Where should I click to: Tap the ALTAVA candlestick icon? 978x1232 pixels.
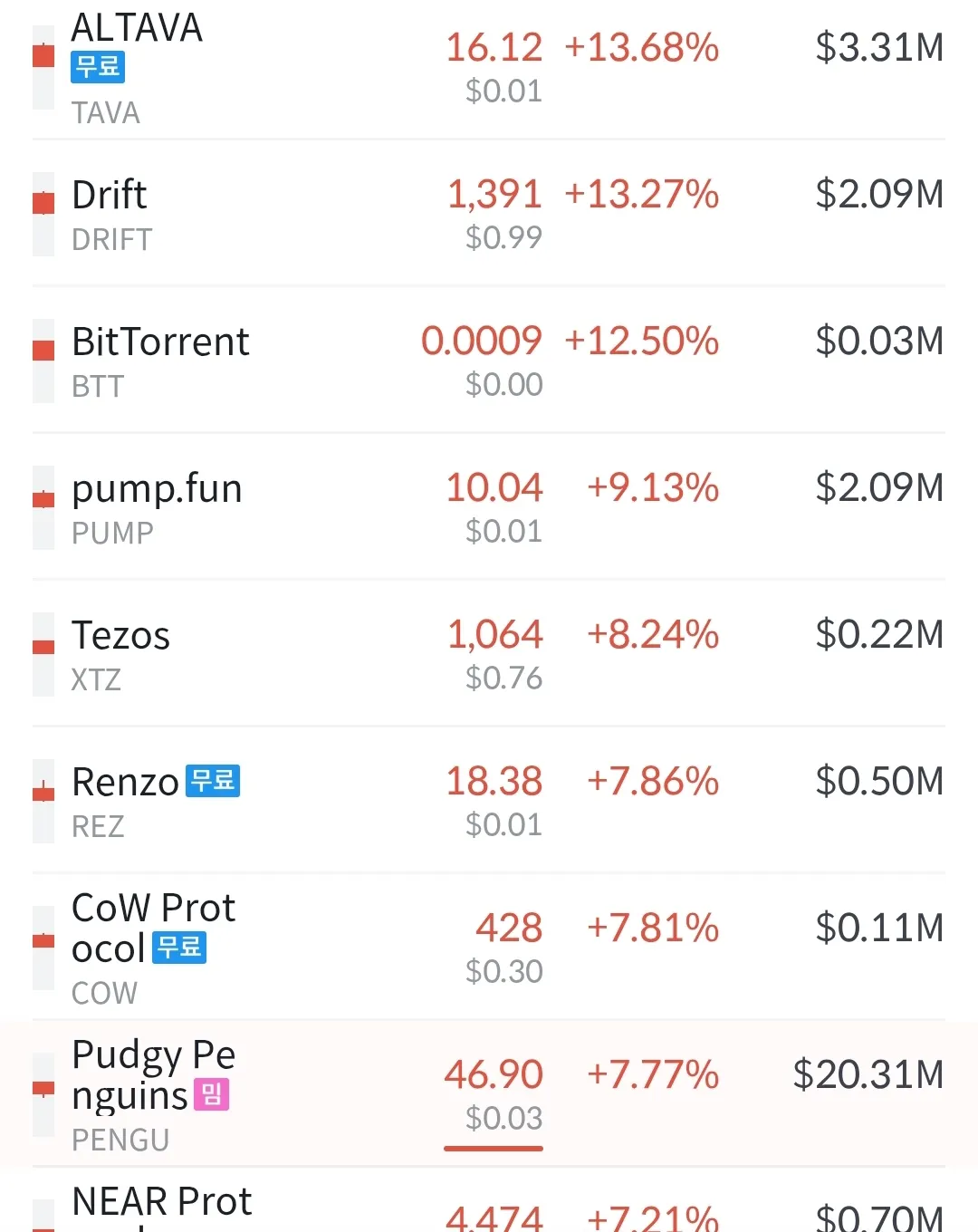[x=43, y=67]
